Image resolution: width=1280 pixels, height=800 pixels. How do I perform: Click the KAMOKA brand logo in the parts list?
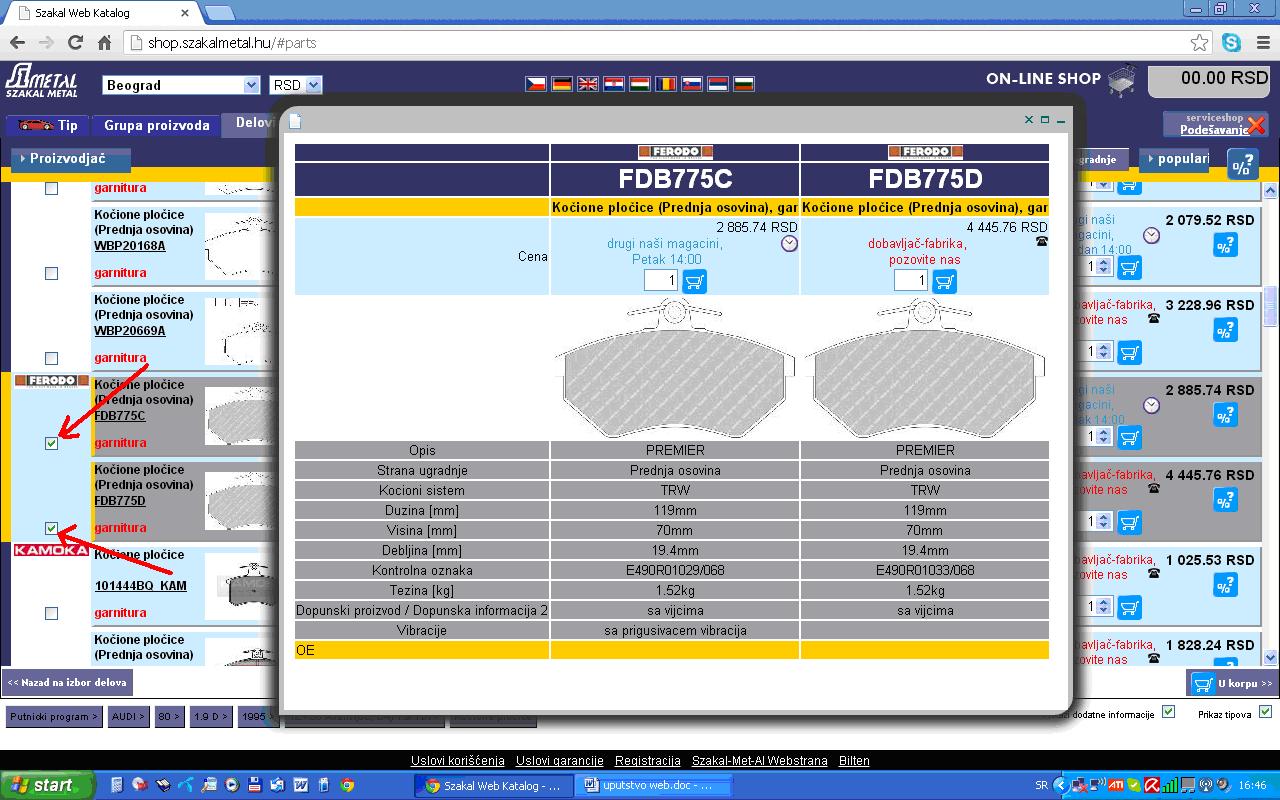tap(52, 550)
